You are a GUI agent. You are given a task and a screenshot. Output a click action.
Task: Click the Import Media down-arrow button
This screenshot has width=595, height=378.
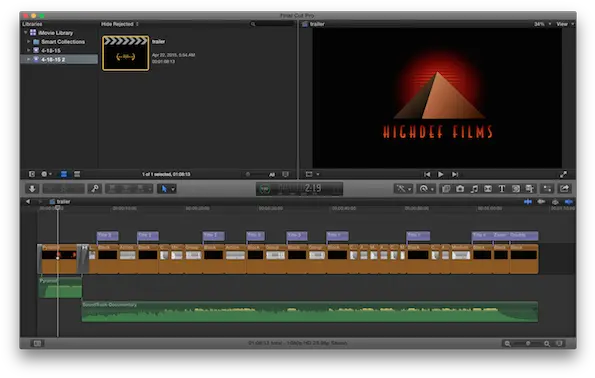point(32,189)
